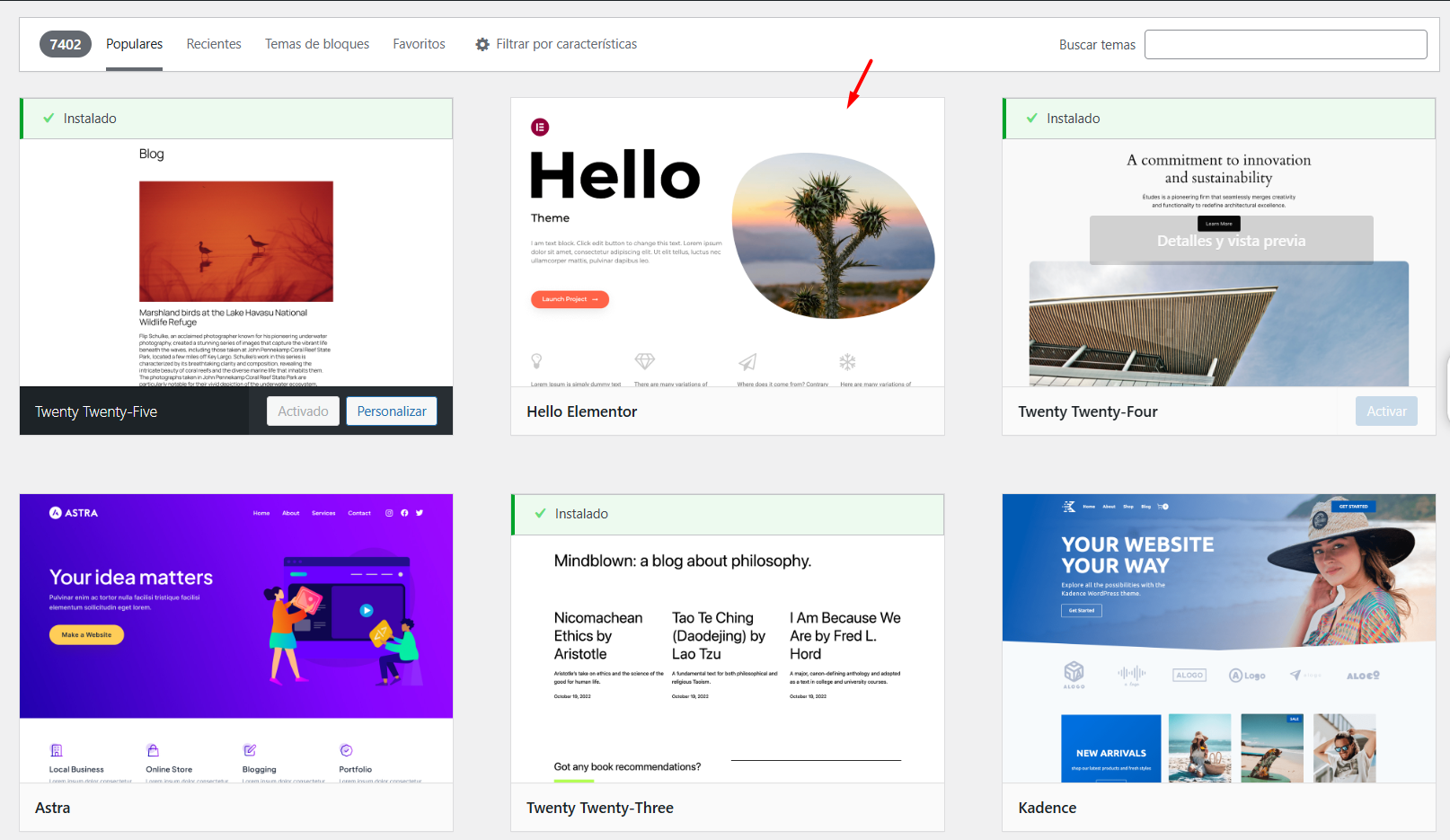
Task: Focus the Buscar temas search field
Action: coord(1286,45)
